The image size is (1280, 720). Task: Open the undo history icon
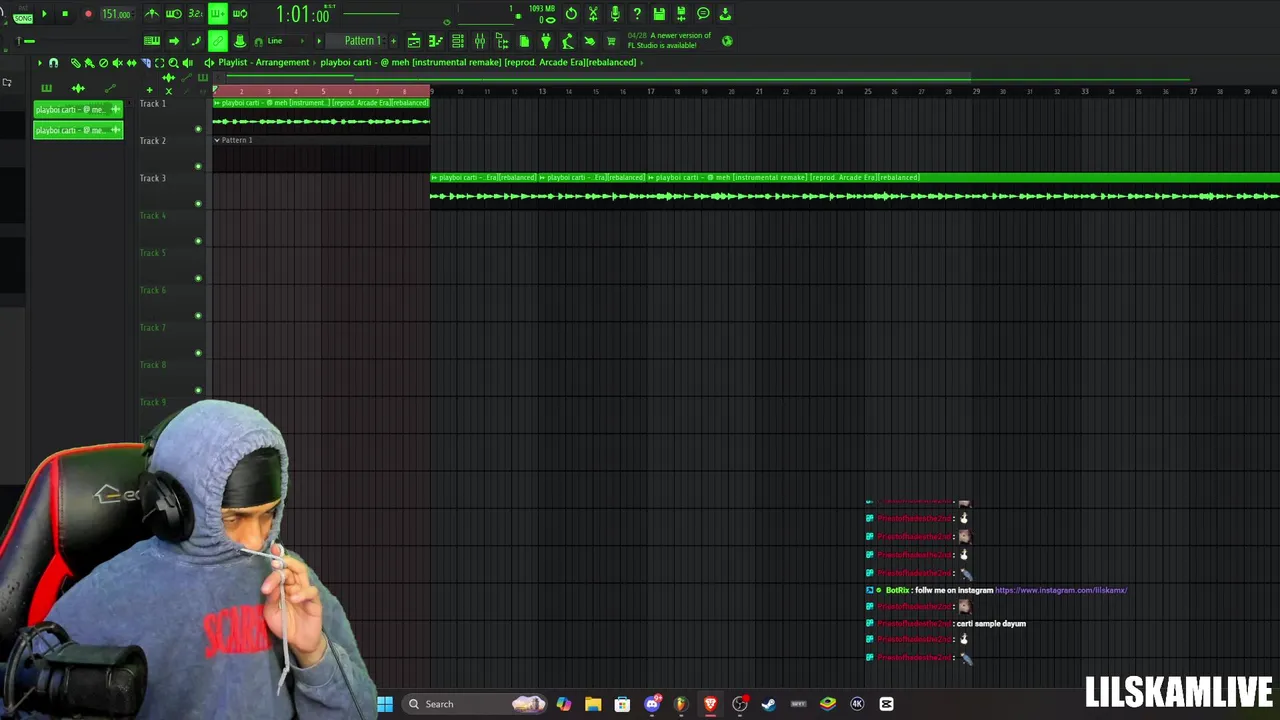571,14
